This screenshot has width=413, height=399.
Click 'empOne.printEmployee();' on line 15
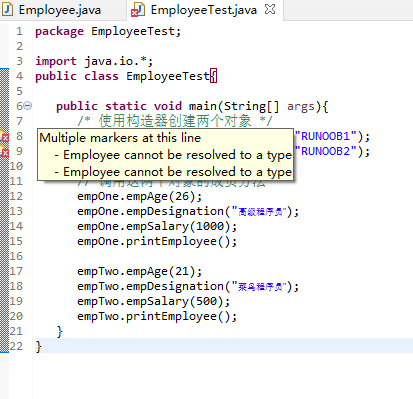(157, 241)
